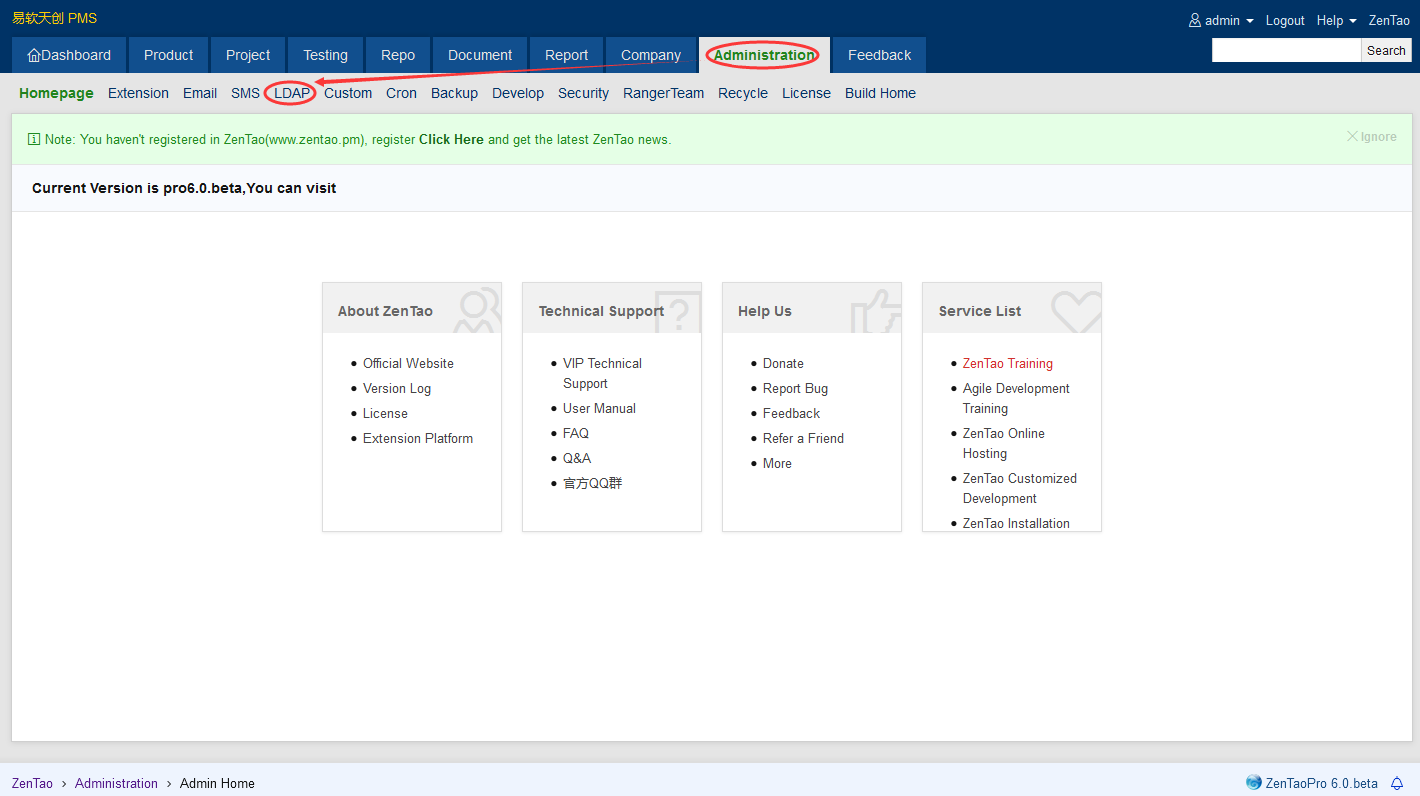Switch to the Testing tab
The height and width of the screenshot is (796, 1420).
coord(325,55)
